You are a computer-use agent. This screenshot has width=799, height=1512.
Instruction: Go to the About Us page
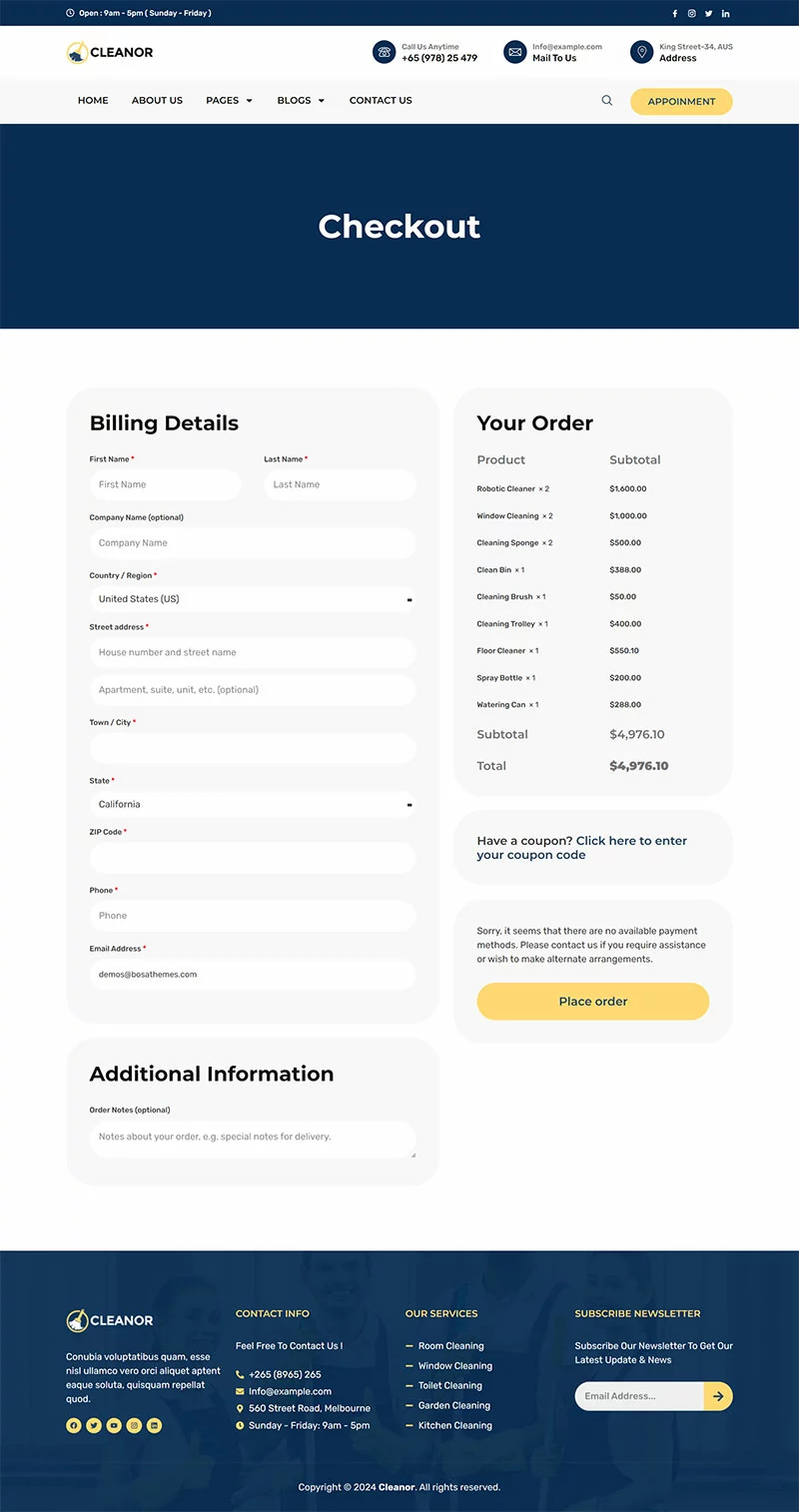point(157,101)
